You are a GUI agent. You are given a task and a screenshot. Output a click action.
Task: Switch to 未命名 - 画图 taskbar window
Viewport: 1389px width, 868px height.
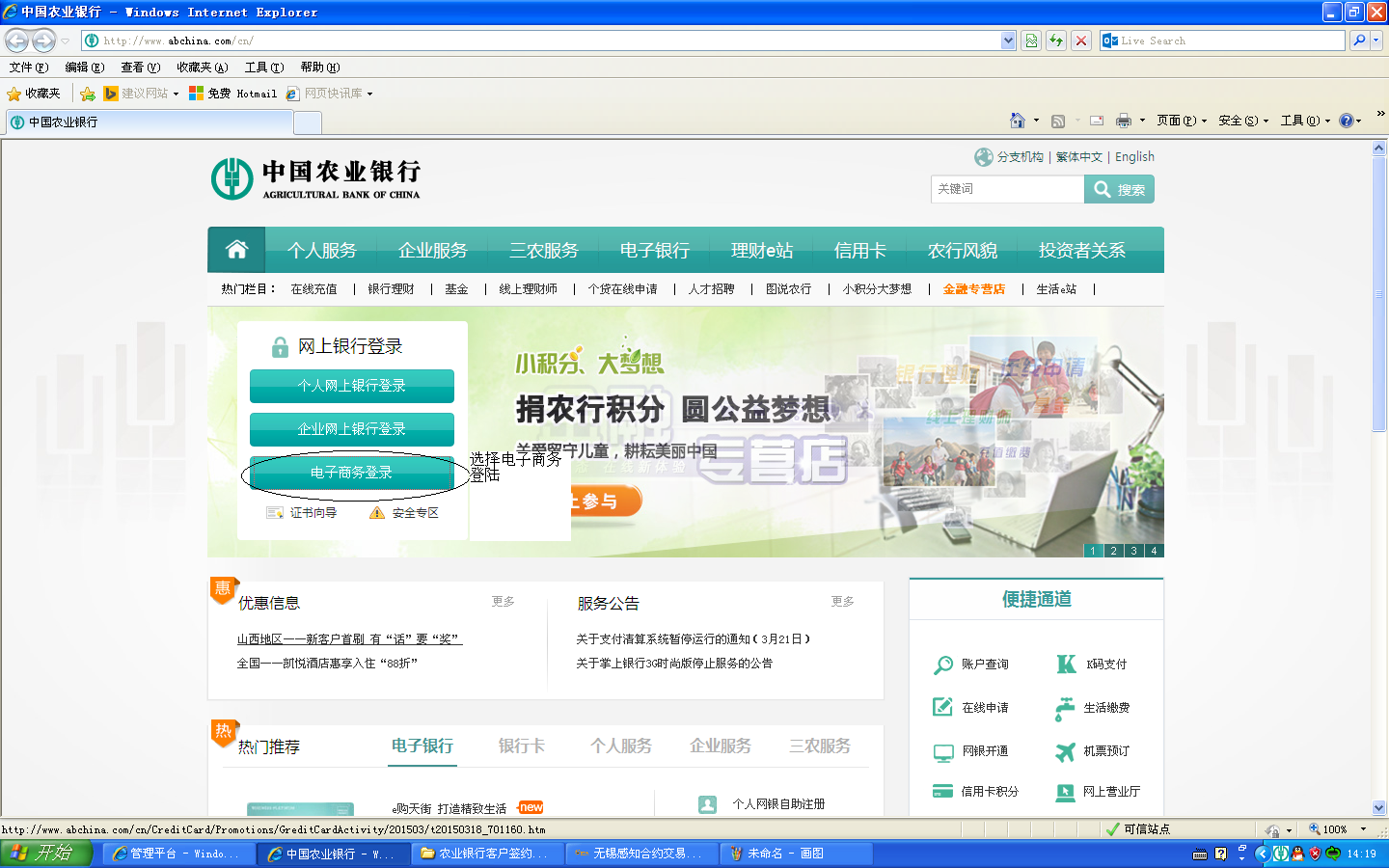[799, 854]
